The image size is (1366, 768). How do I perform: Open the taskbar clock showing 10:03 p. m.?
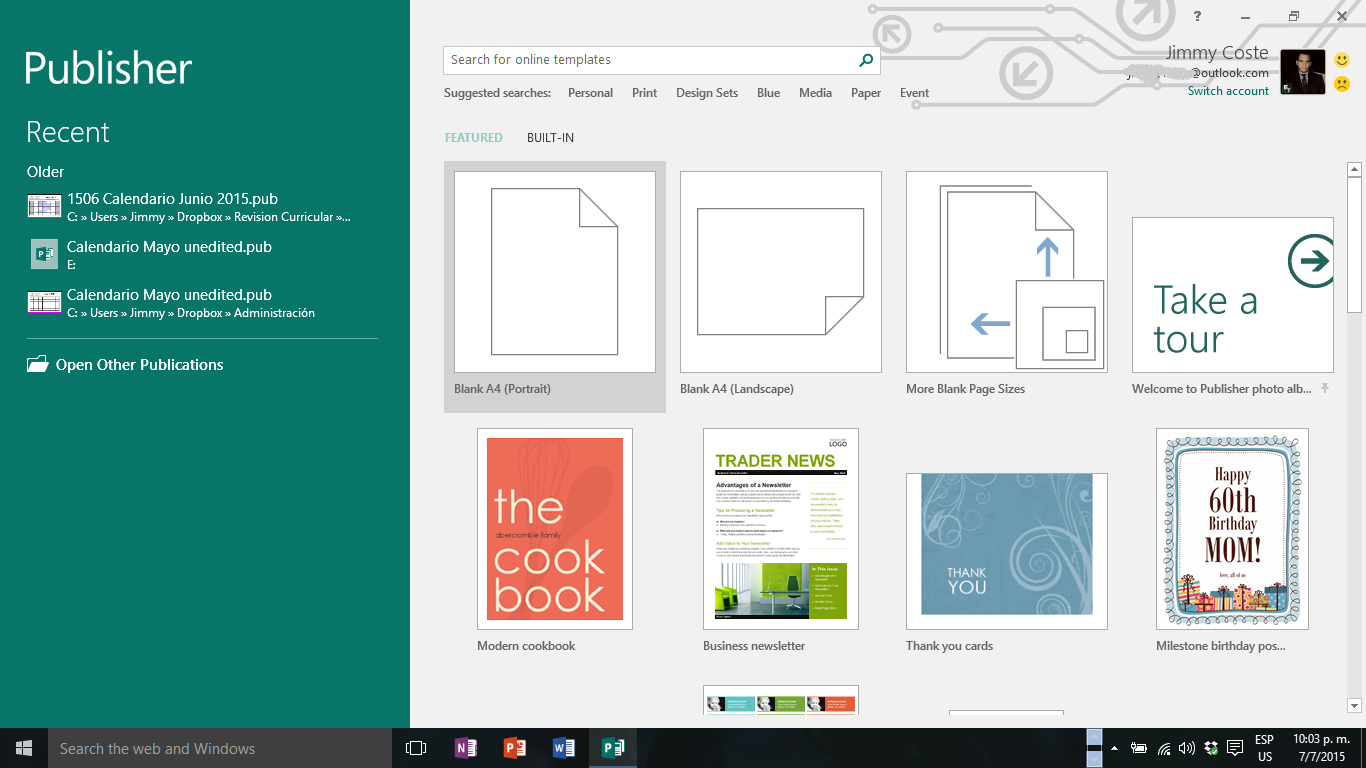1319,748
